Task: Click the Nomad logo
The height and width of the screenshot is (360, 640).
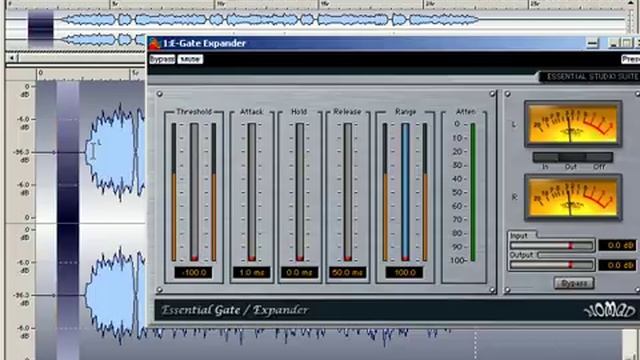Action: (609, 311)
